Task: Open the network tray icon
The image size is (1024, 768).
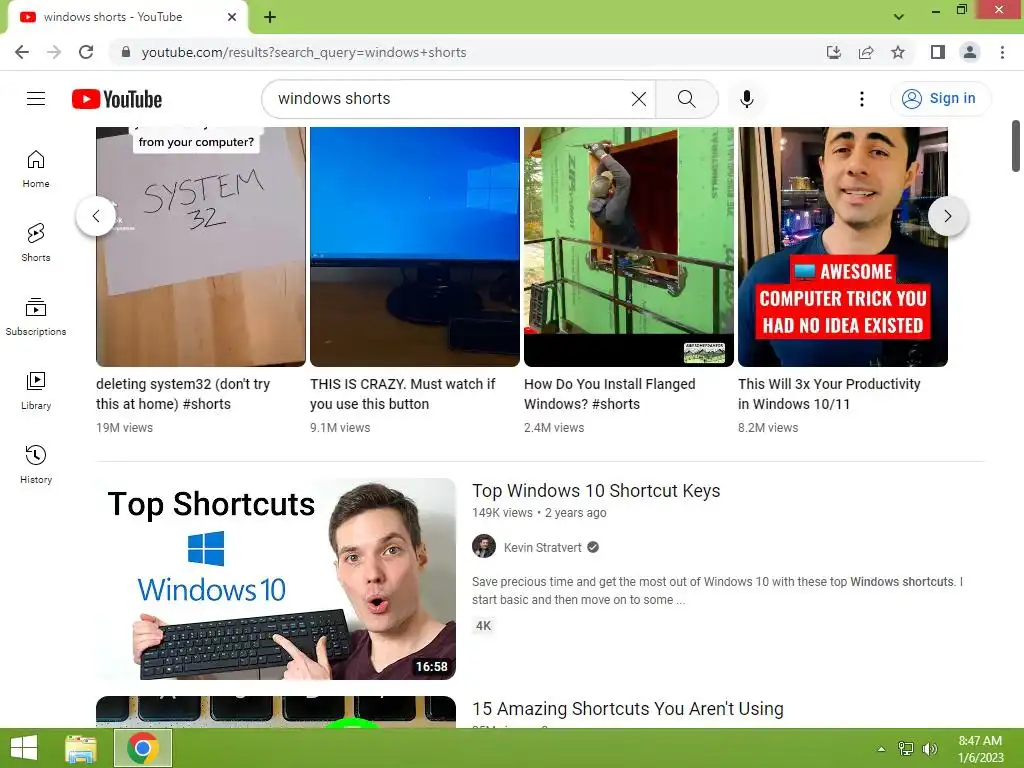Action: (x=906, y=749)
